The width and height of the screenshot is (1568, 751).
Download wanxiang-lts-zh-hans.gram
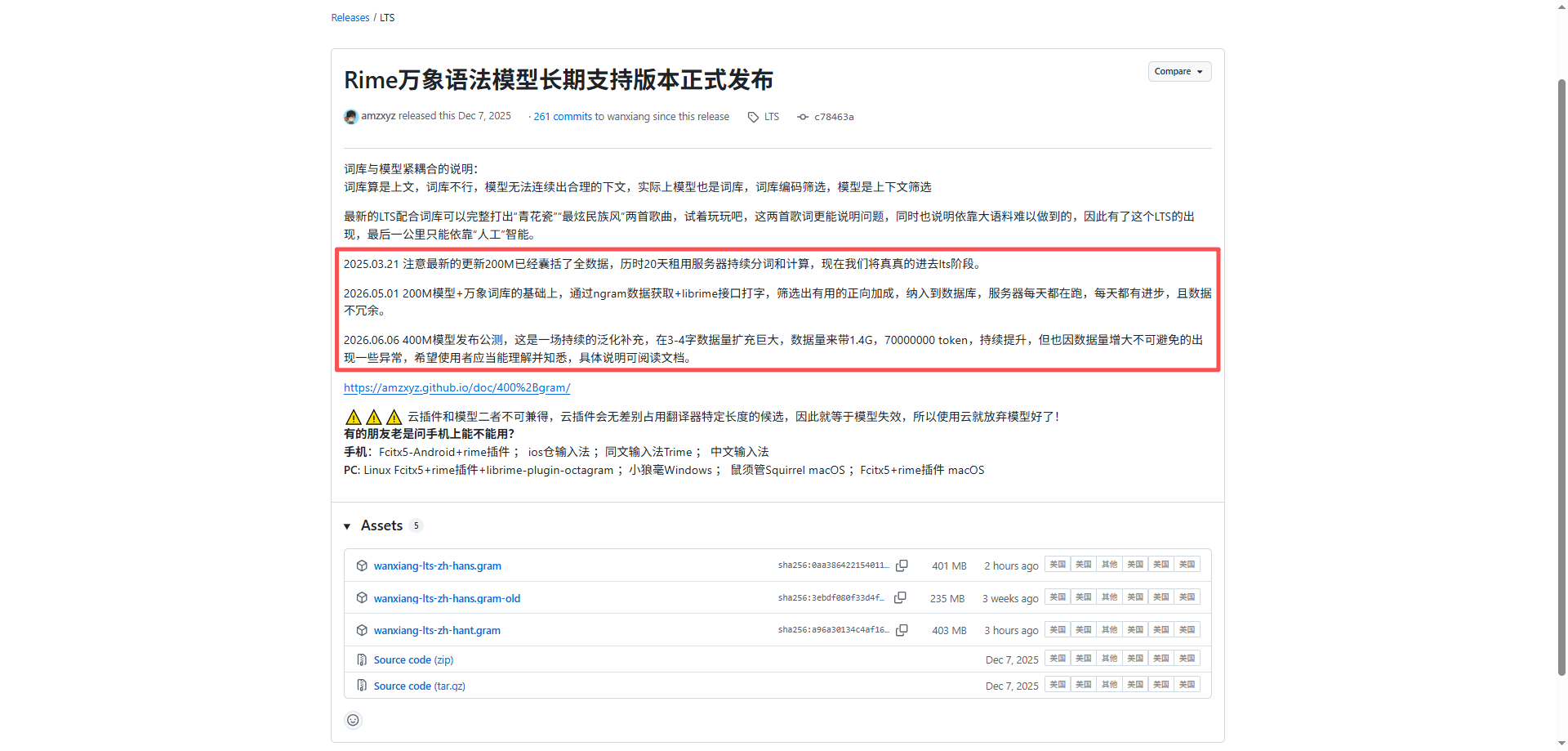[438, 565]
